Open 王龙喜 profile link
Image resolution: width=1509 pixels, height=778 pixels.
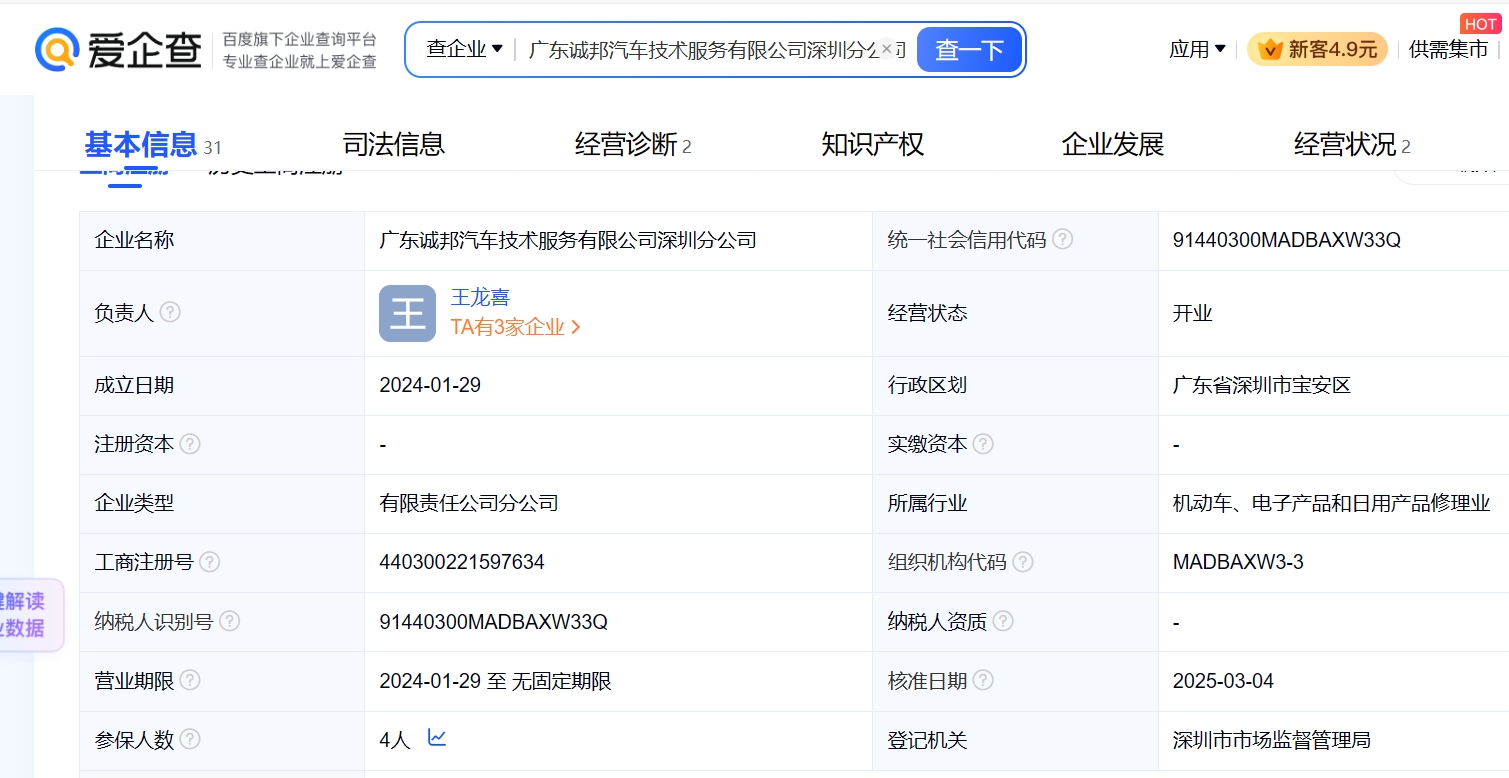pos(480,297)
